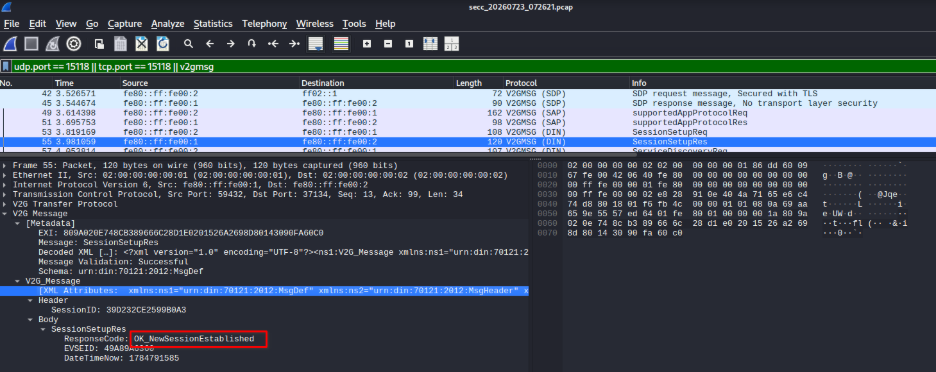Zoom in on packet text
This screenshot has width=936, height=372.
367,44
